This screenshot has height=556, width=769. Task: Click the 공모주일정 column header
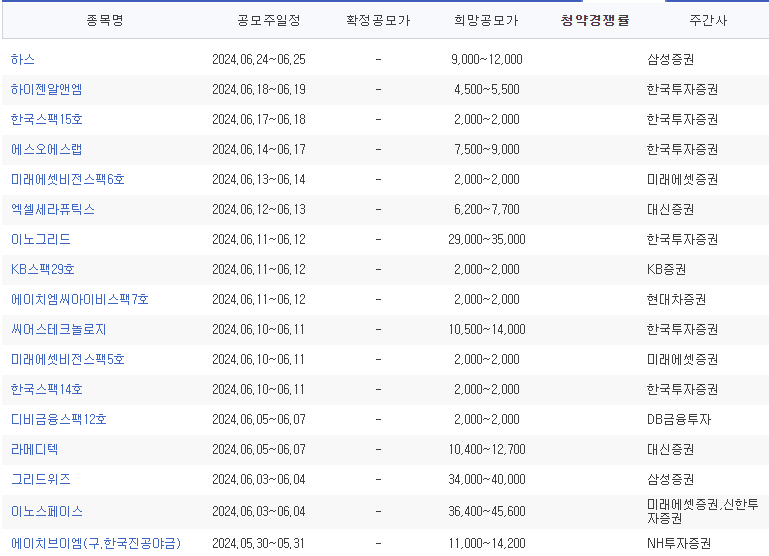(x=269, y=20)
